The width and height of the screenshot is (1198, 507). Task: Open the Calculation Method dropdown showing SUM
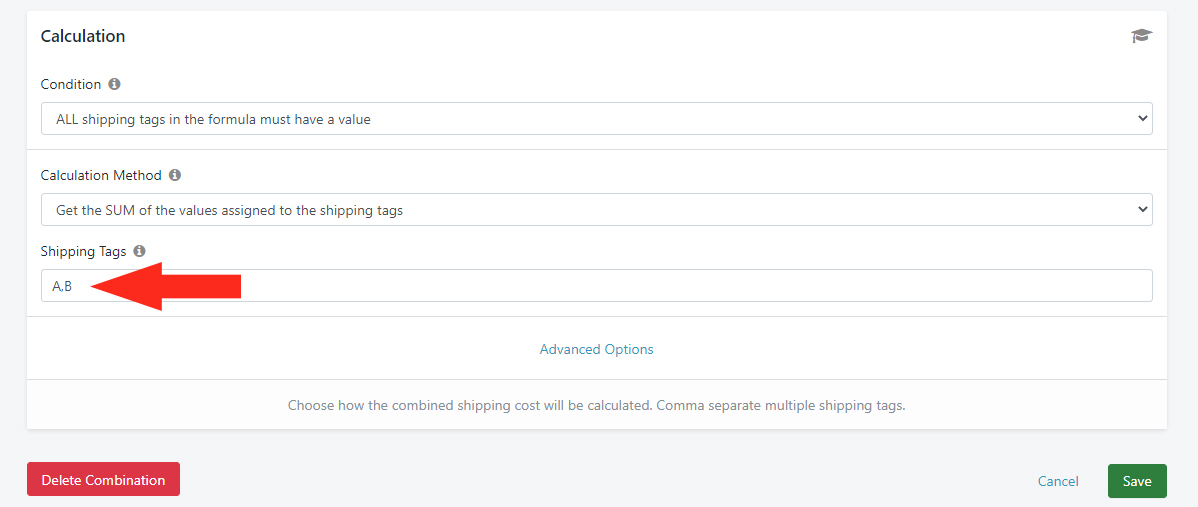[x=597, y=209]
